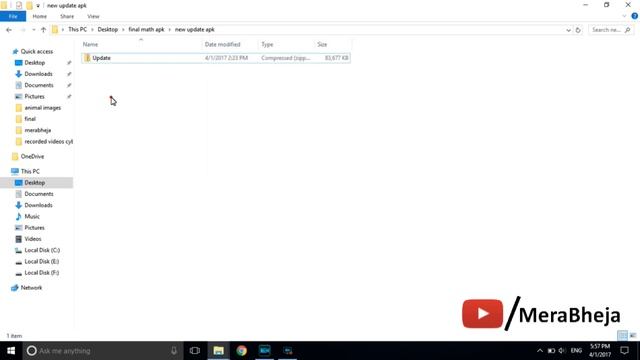Select Pictures under This PC

[34, 228]
